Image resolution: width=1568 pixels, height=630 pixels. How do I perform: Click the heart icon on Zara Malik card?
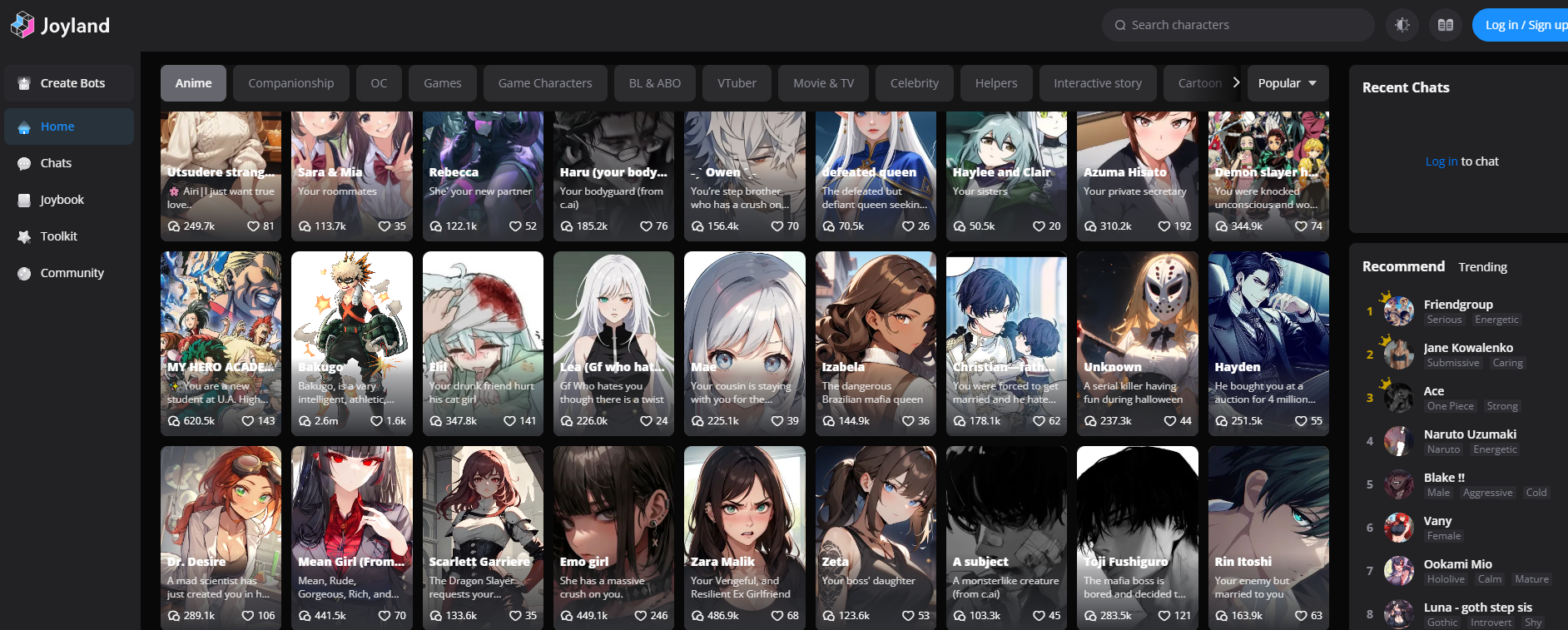(777, 616)
